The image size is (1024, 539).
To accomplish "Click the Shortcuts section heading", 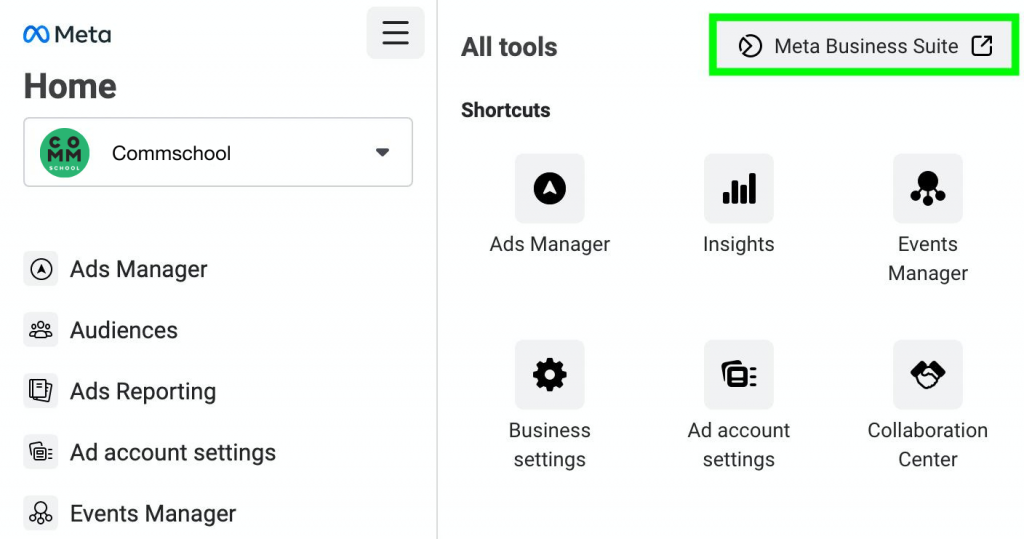I will (505, 110).
